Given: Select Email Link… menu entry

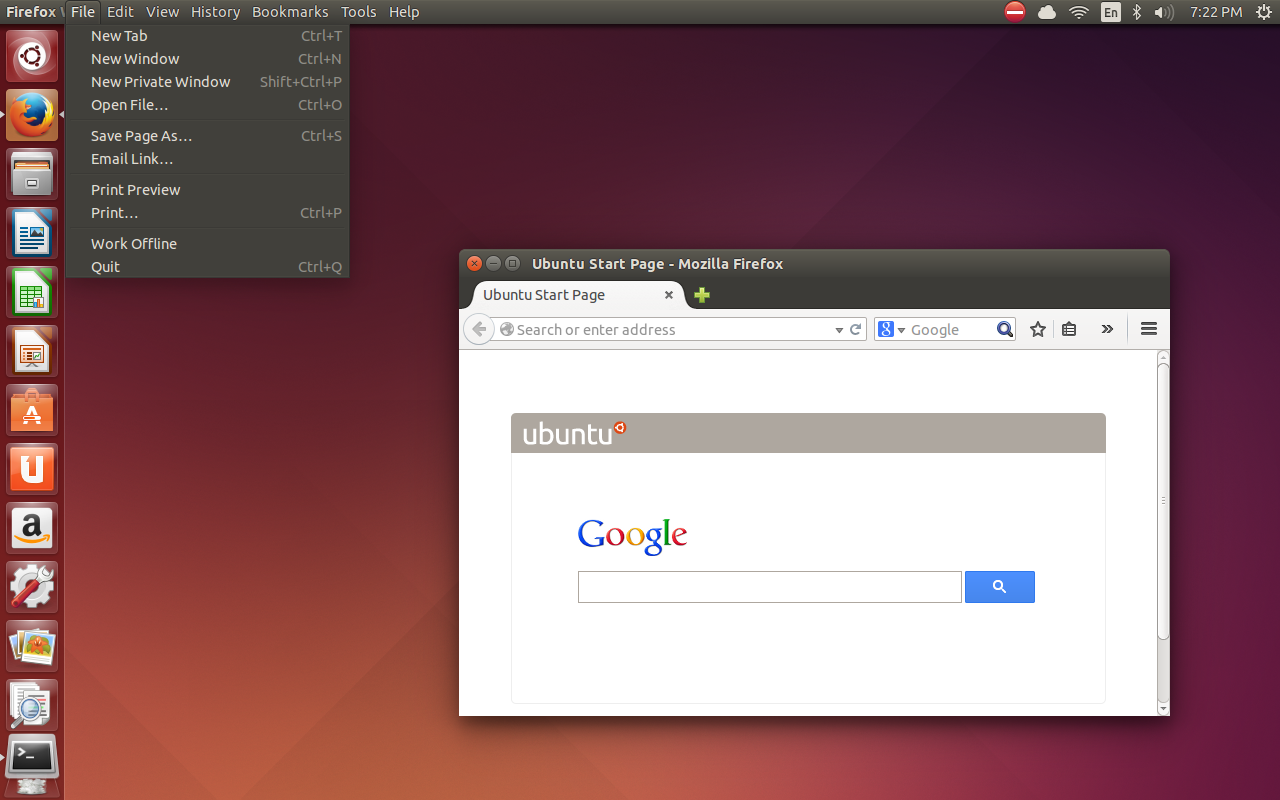Looking at the screenshot, I should (x=208, y=159).
